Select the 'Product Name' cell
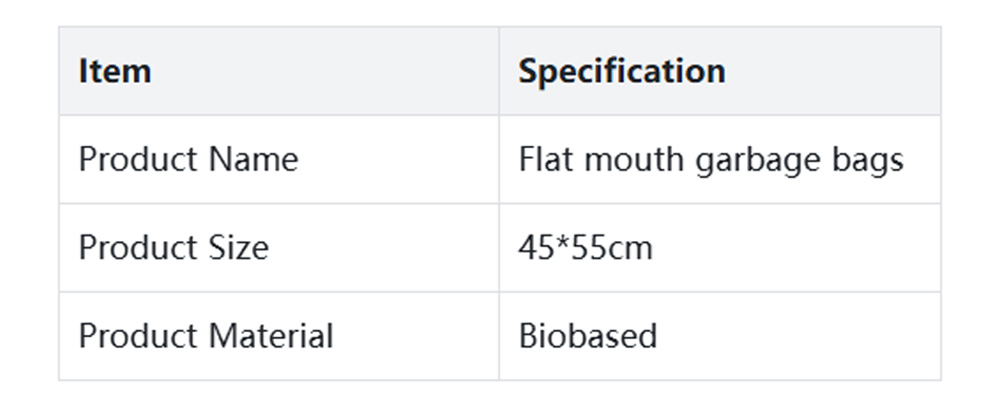1000x408 pixels. (188, 160)
